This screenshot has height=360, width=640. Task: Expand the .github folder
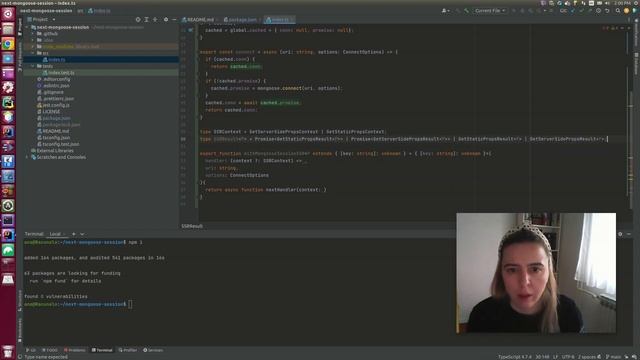33,34
